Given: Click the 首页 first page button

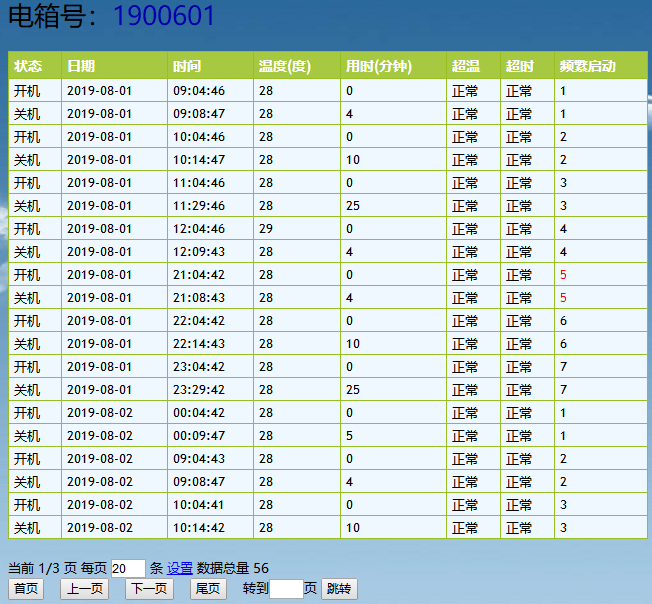Looking at the screenshot, I should [27, 589].
